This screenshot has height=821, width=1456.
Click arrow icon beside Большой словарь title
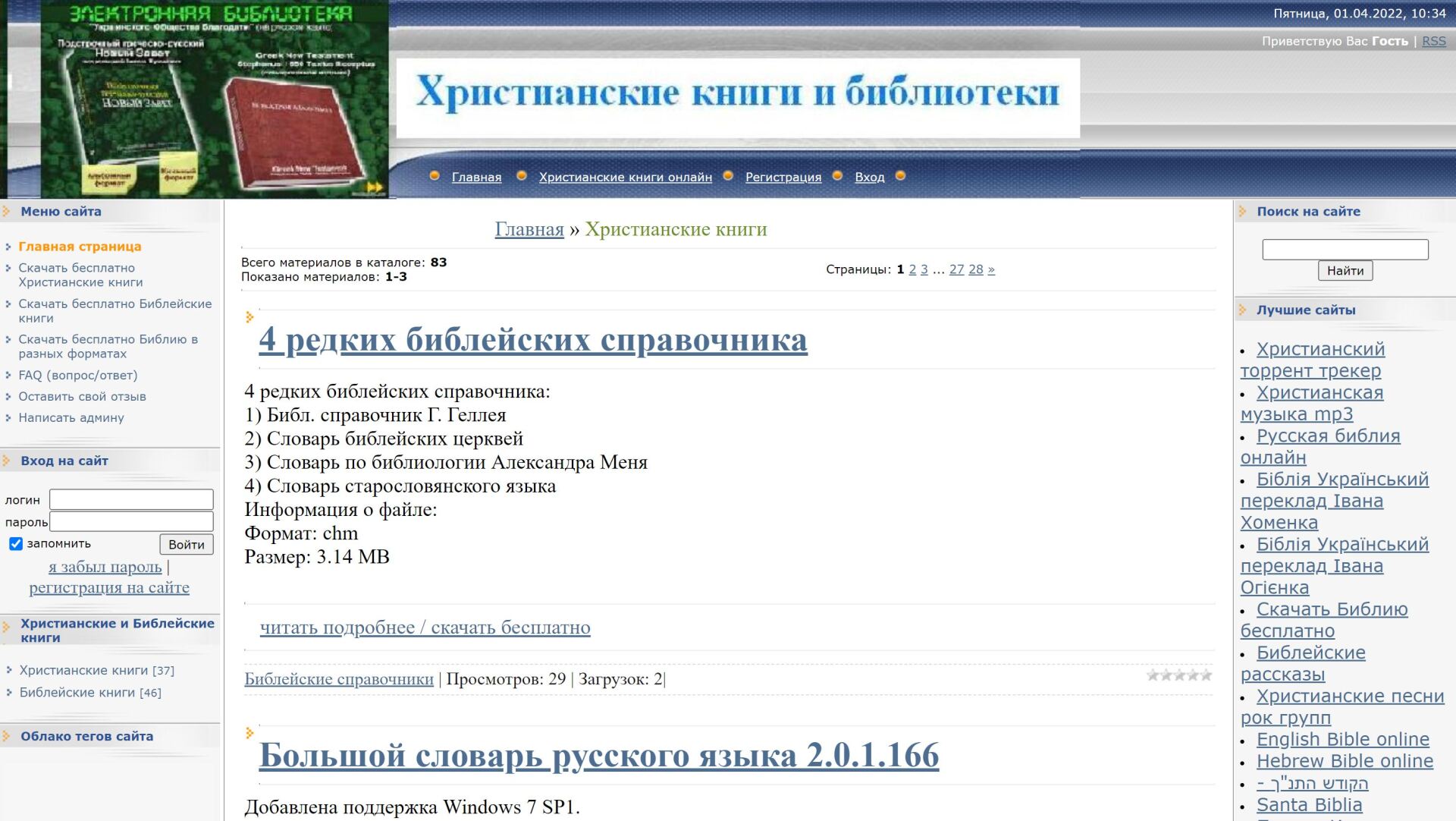[x=249, y=733]
